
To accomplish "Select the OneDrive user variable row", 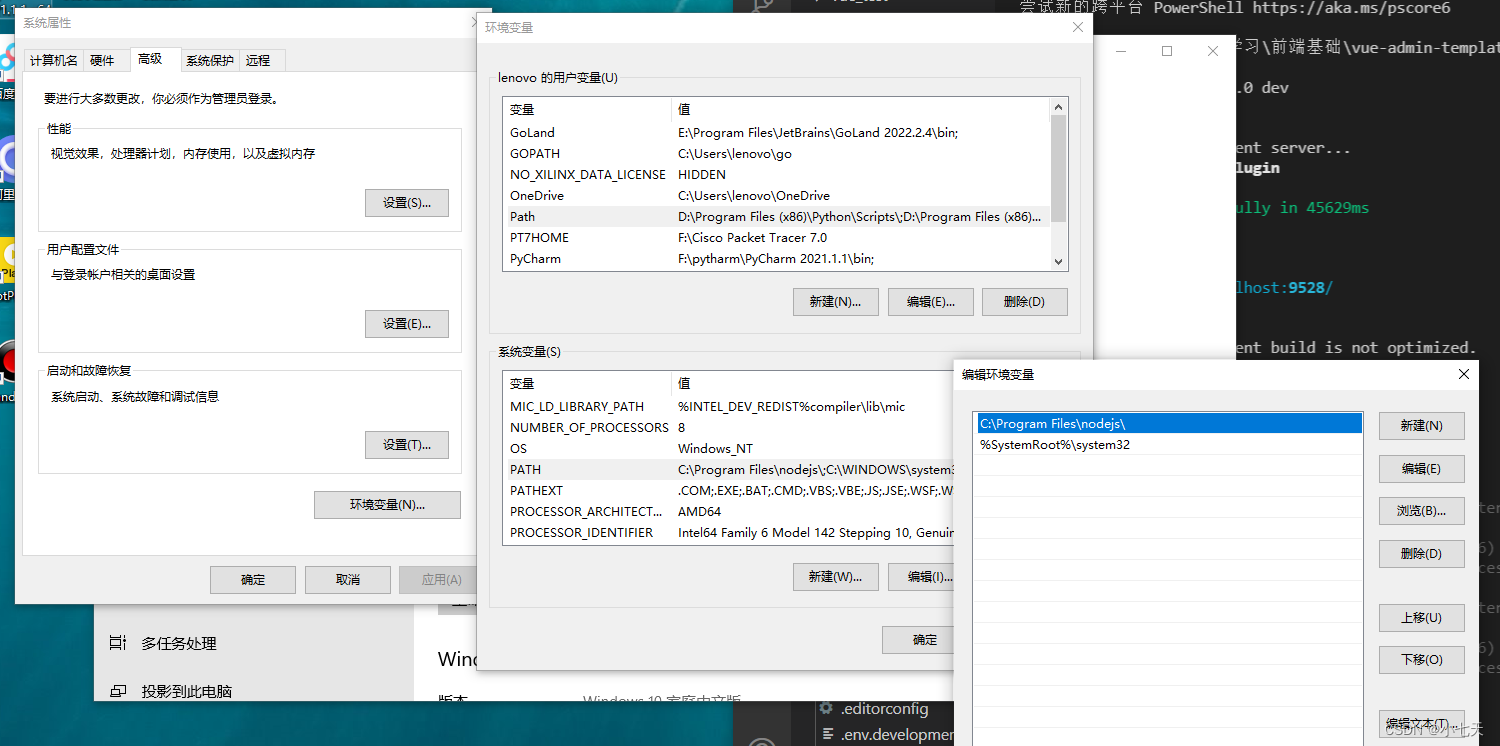I will 778,195.
